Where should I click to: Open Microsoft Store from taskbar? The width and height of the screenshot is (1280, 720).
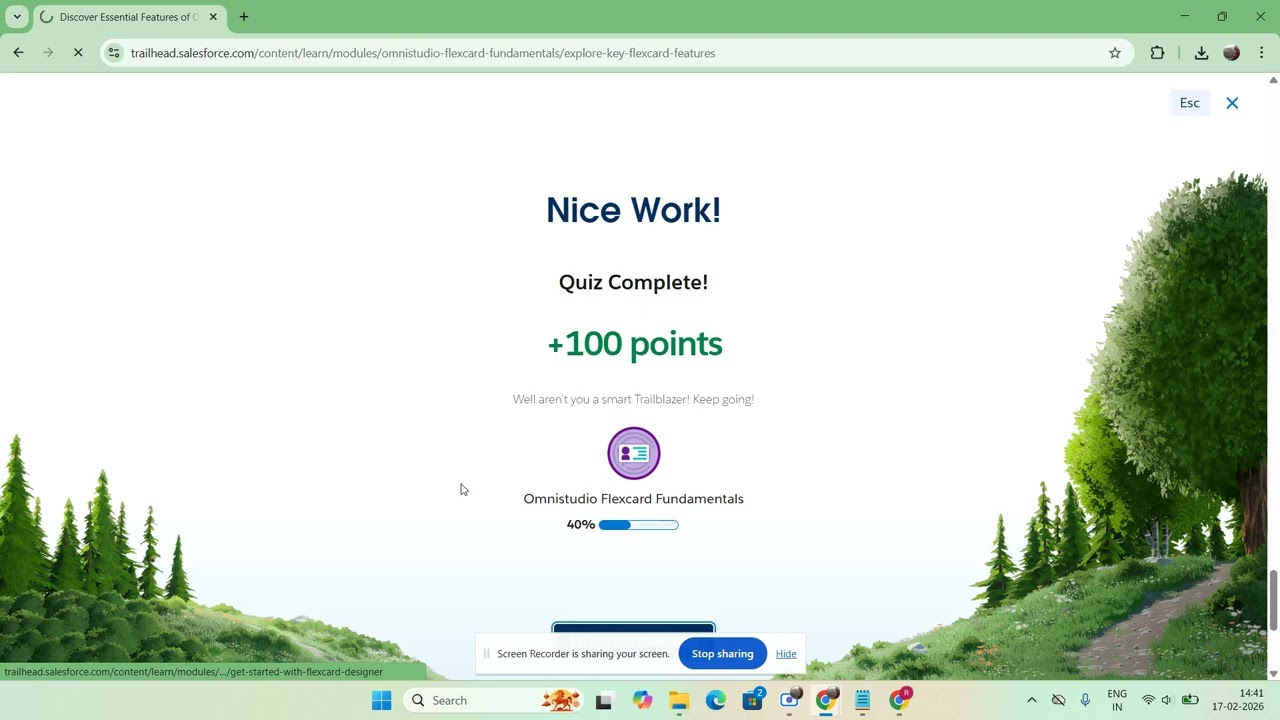753,700
